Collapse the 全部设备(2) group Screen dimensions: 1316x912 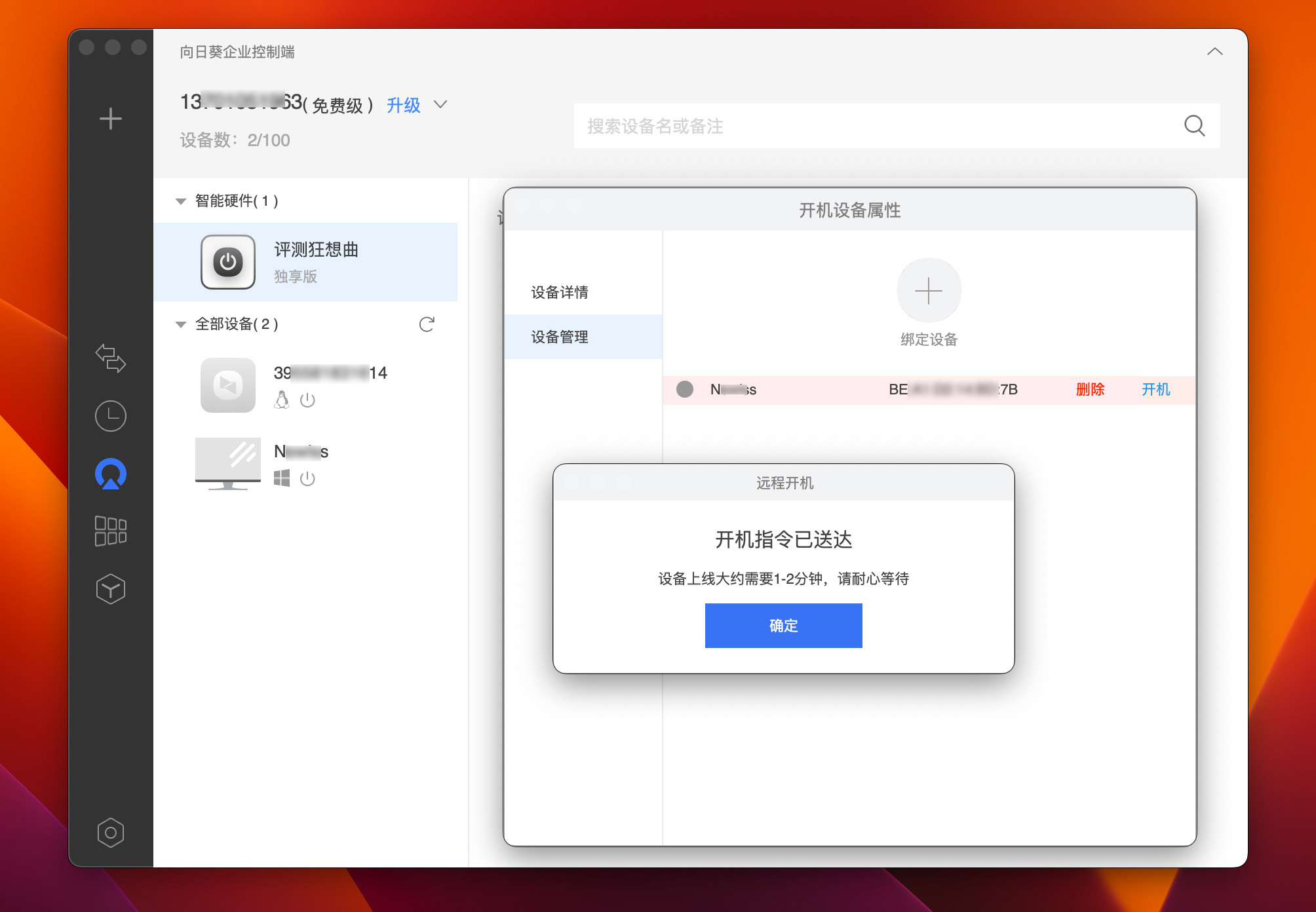pos(181,324)
